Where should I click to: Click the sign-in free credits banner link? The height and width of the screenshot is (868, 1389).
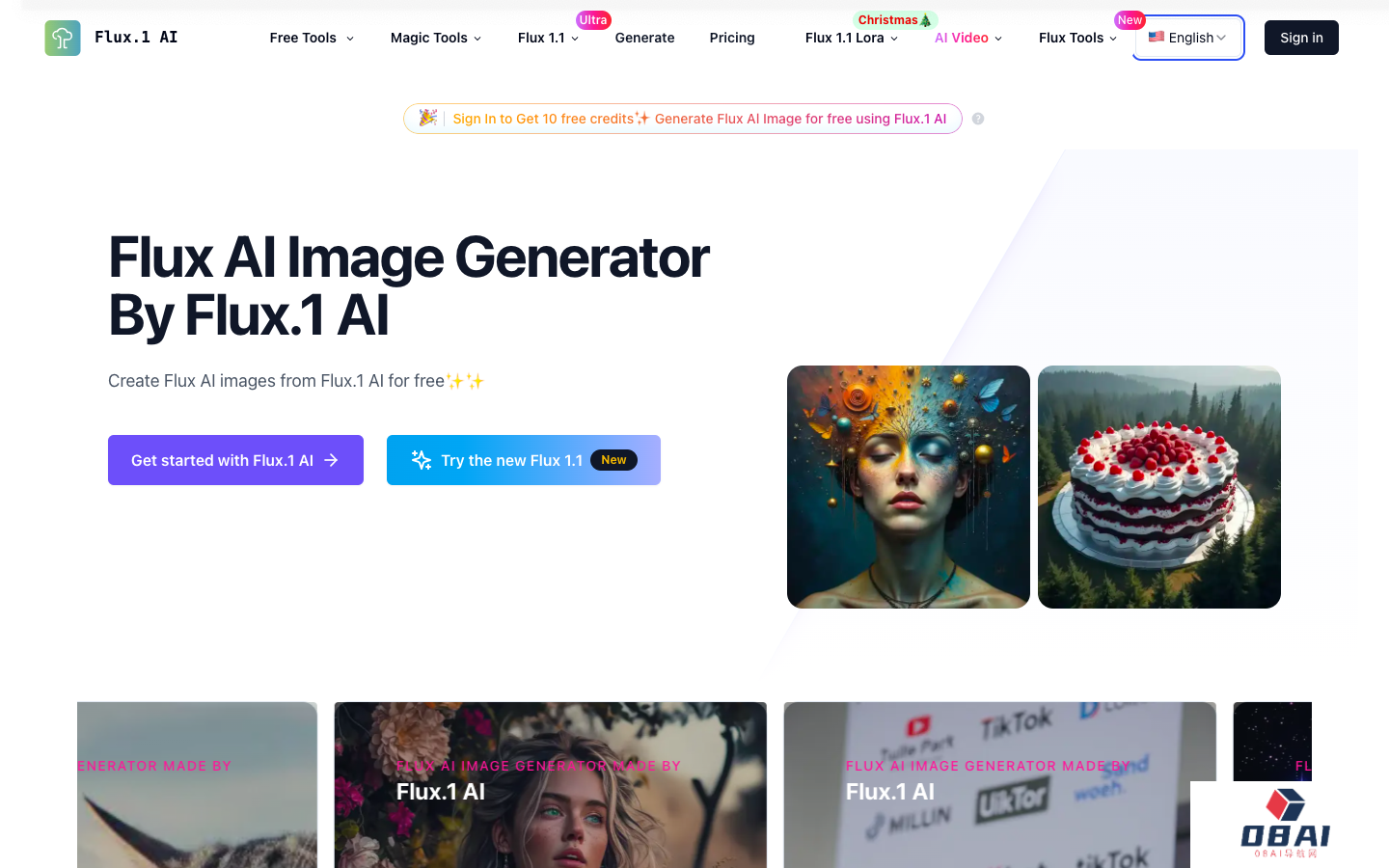click(699, 119)
